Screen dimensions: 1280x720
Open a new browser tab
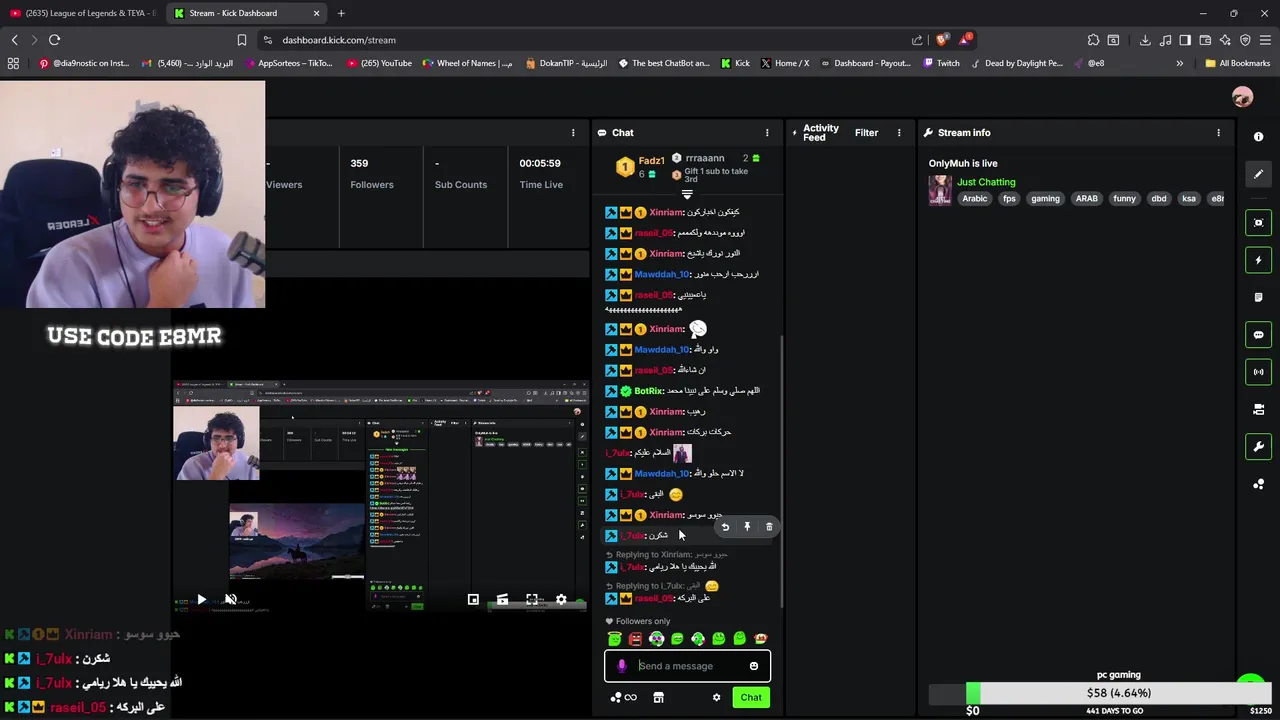341,13
